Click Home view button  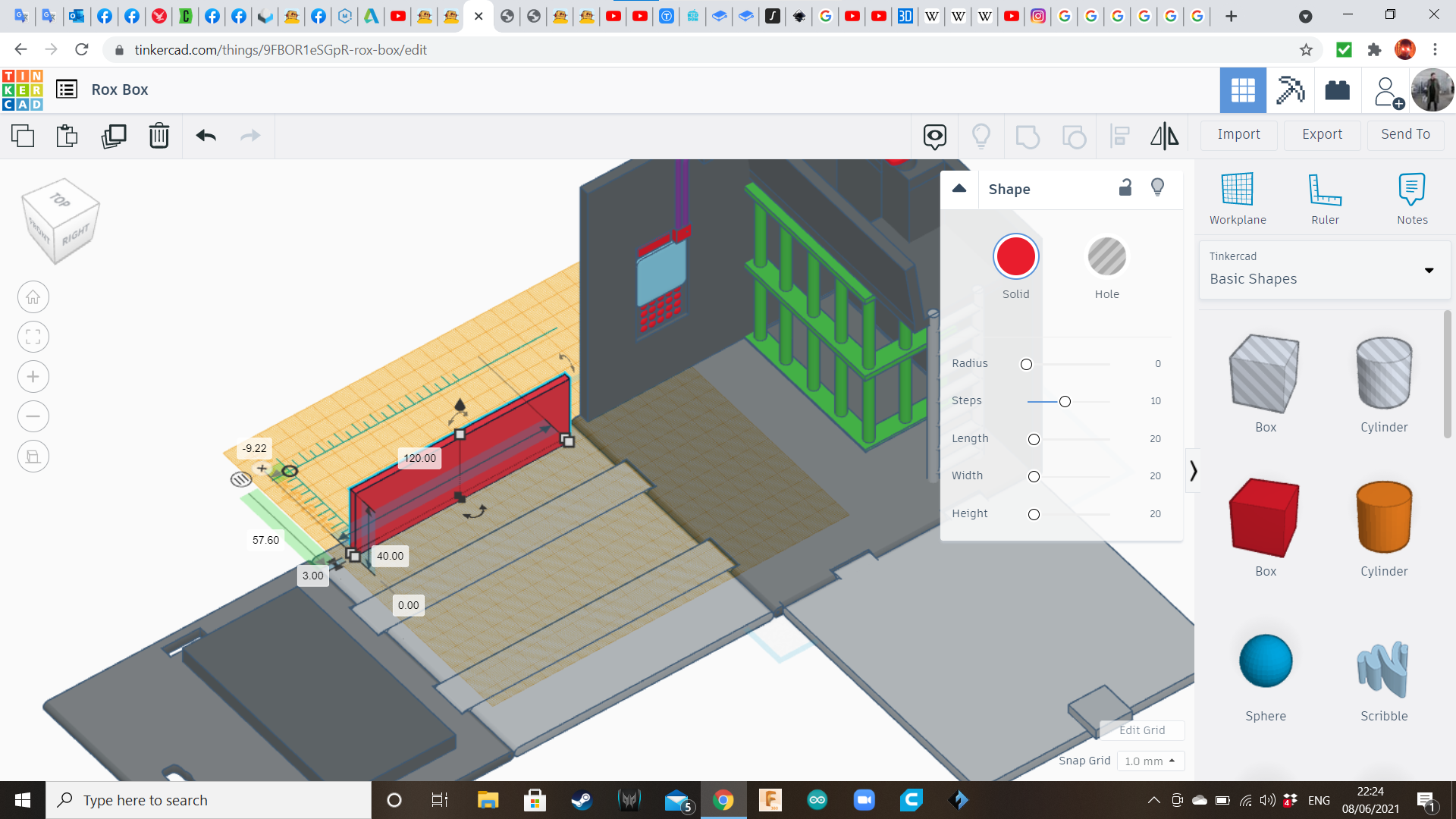(x=33, y=297)
